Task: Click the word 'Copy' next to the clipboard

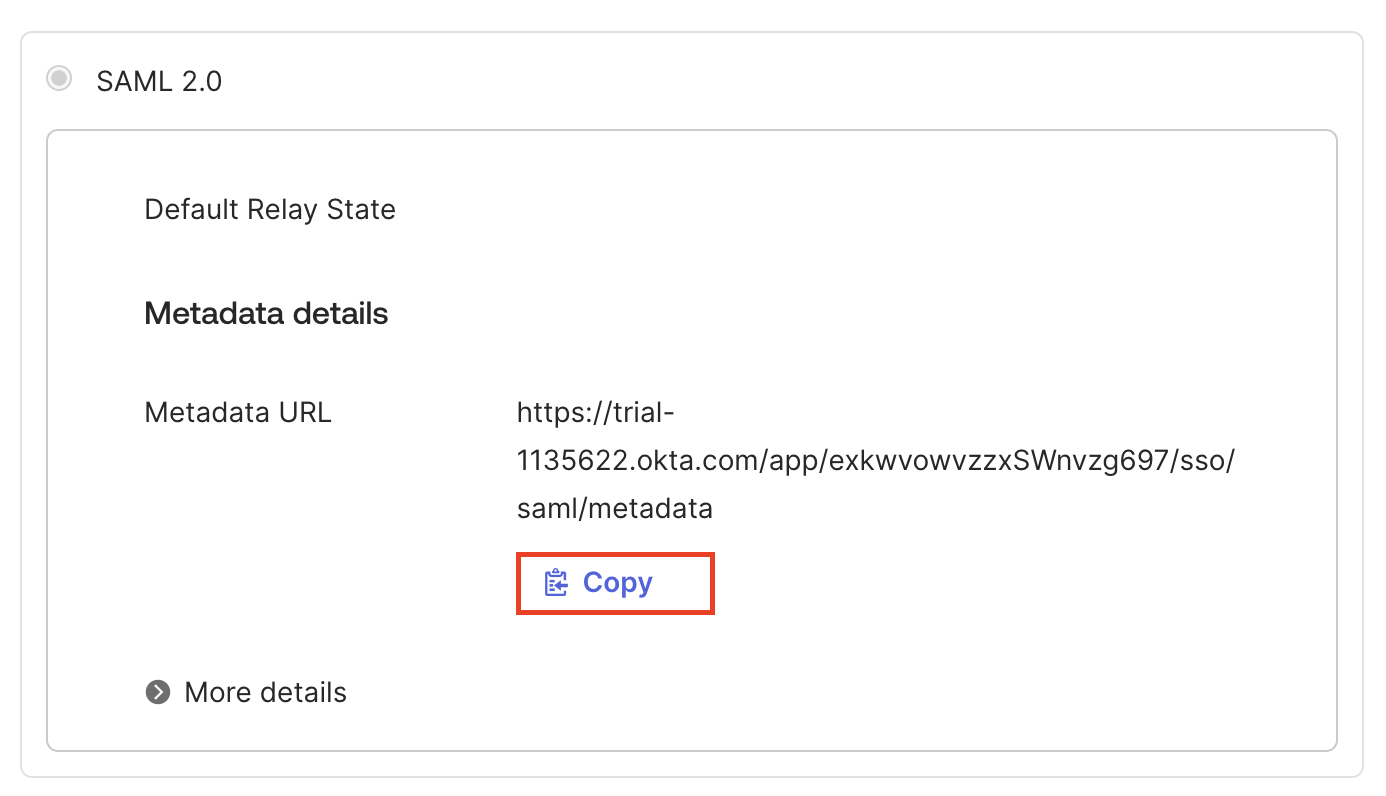Action: [x=618, y=583]
